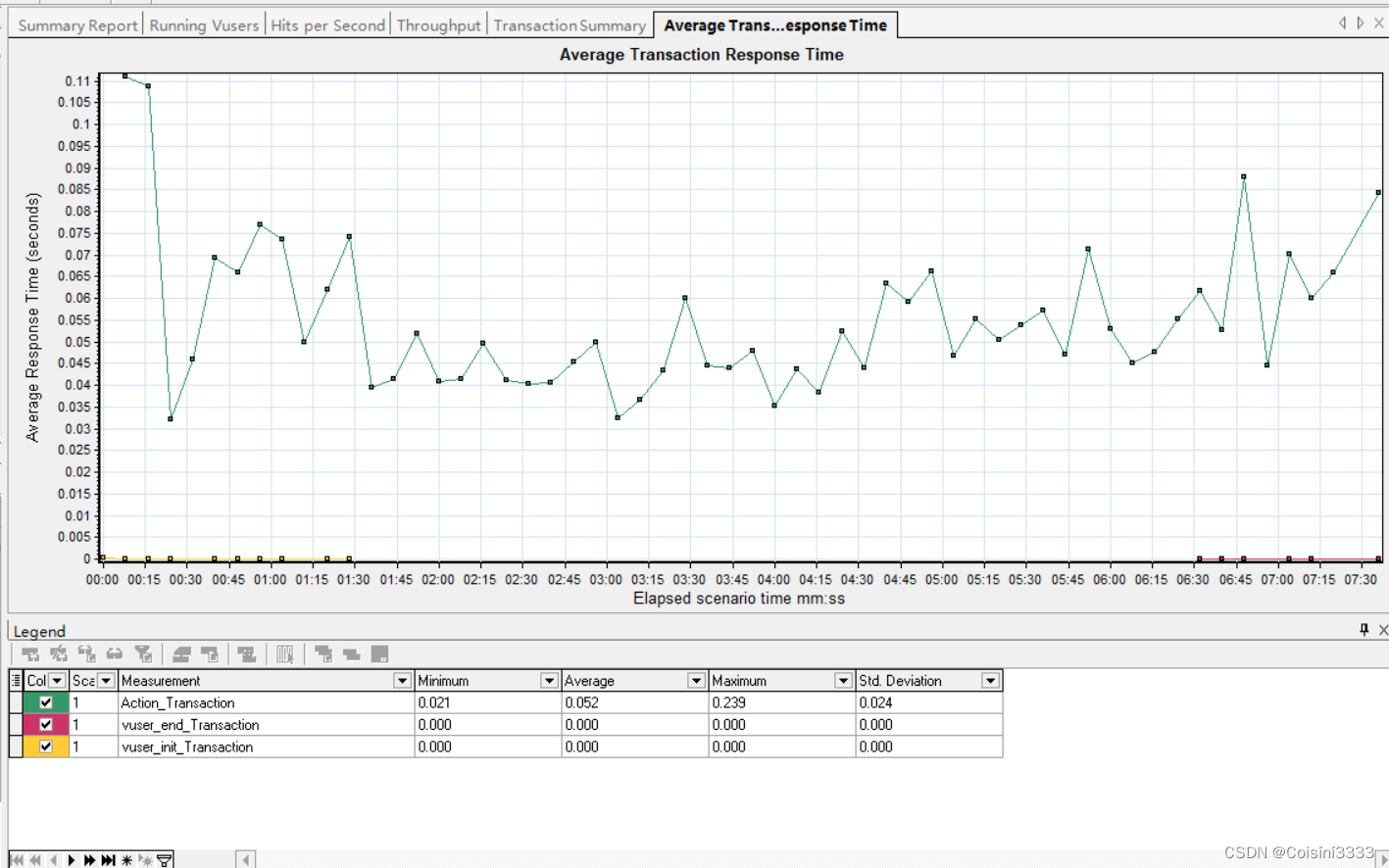Open the Scale column dropdown

[106, 681]
